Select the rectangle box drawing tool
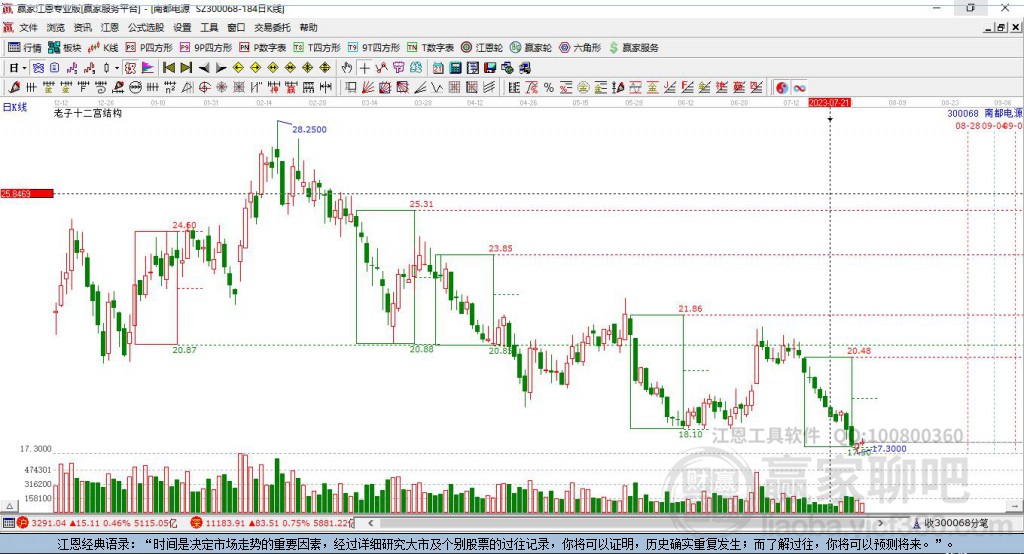Screen dimensions: 1024x554 tap(350, 88)
